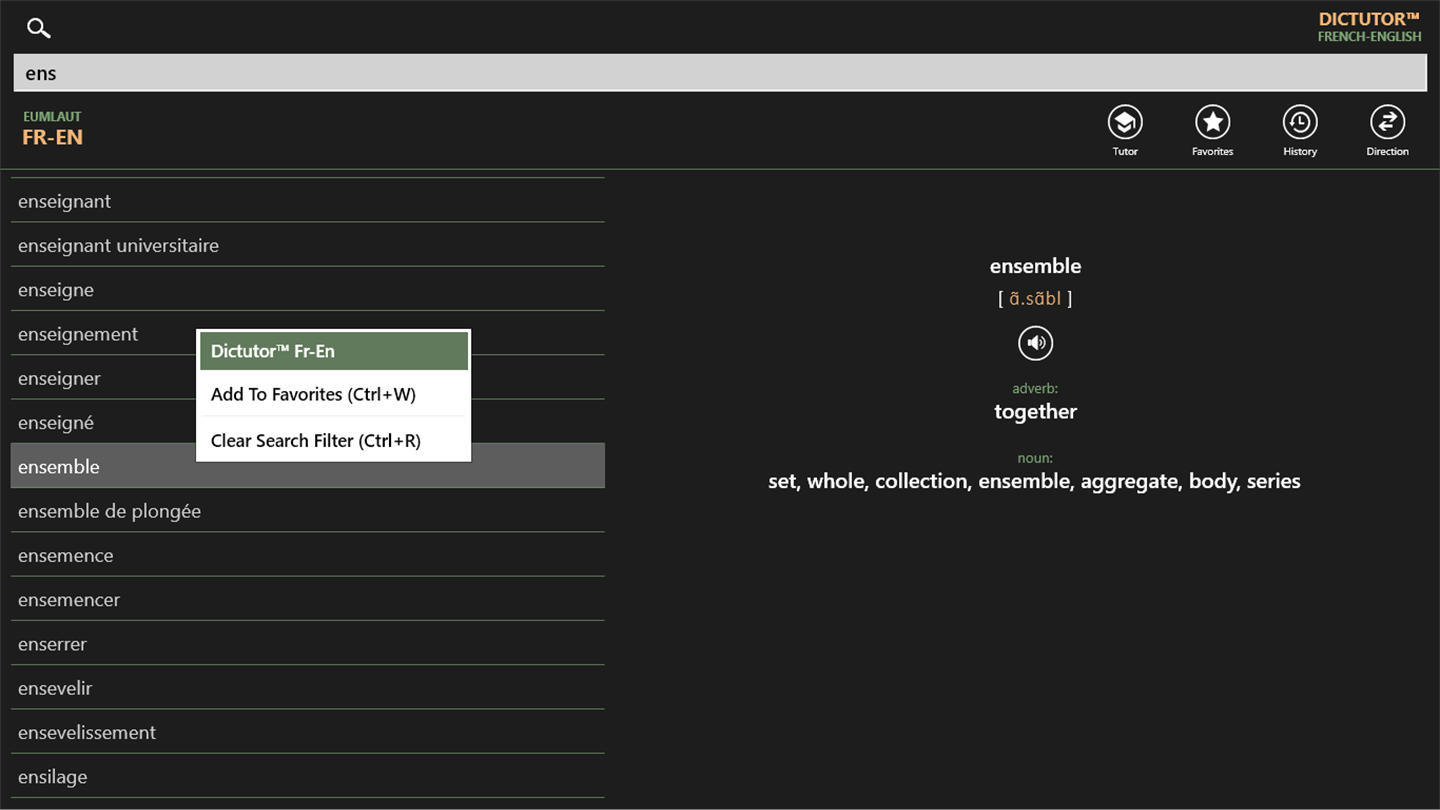Focus the search field containing 'ens'
This screenshot has width=1440, height=810.
pyautogui.click(x=720, y=73)
